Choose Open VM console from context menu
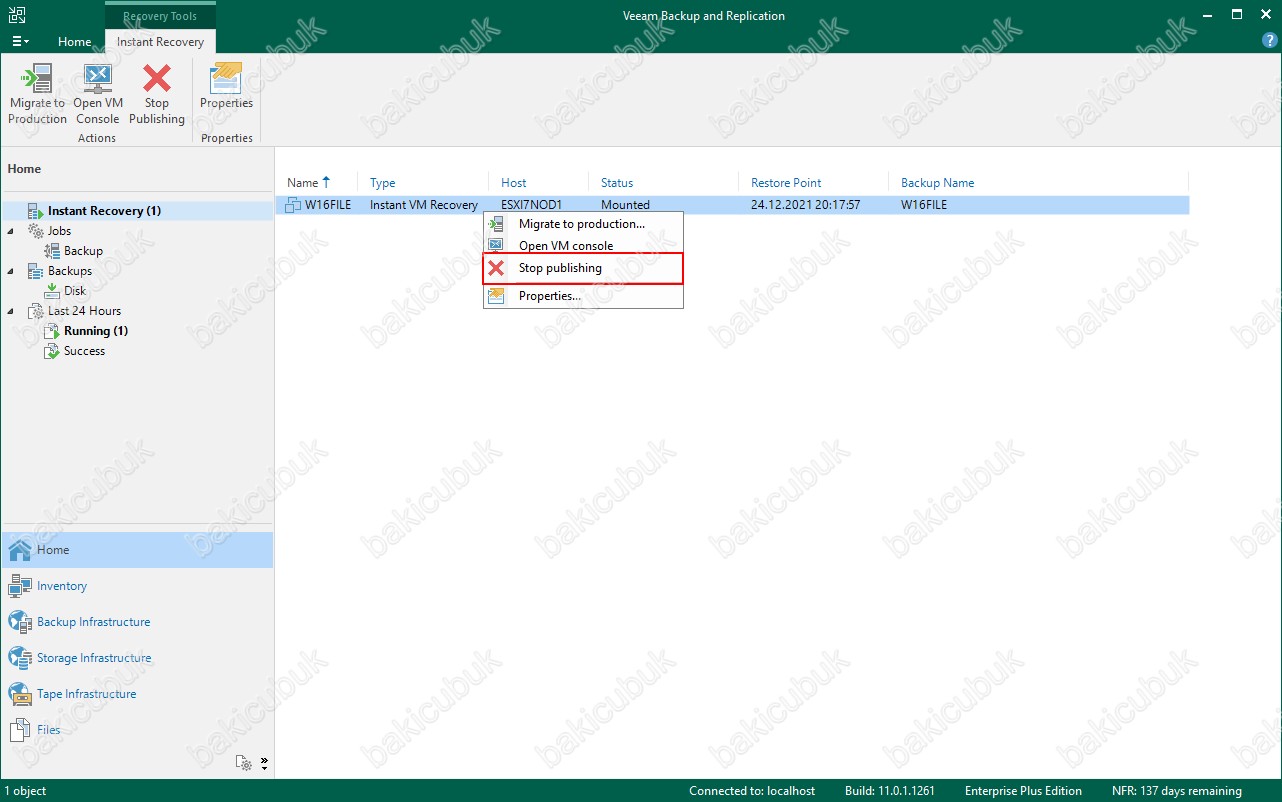The image size is (1282, 802). (x=583, y=246)
